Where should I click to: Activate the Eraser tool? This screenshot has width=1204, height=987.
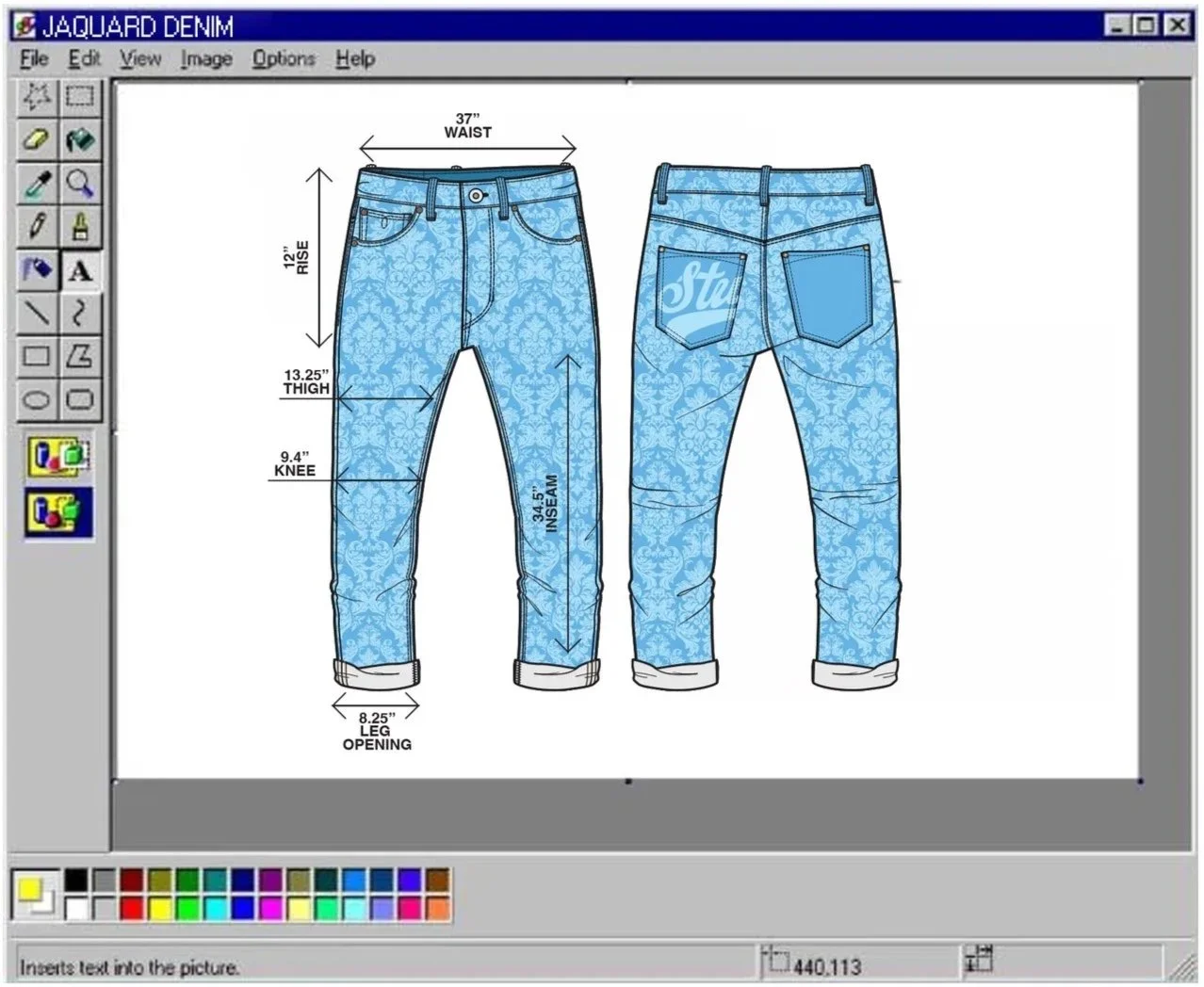(38, 139)
